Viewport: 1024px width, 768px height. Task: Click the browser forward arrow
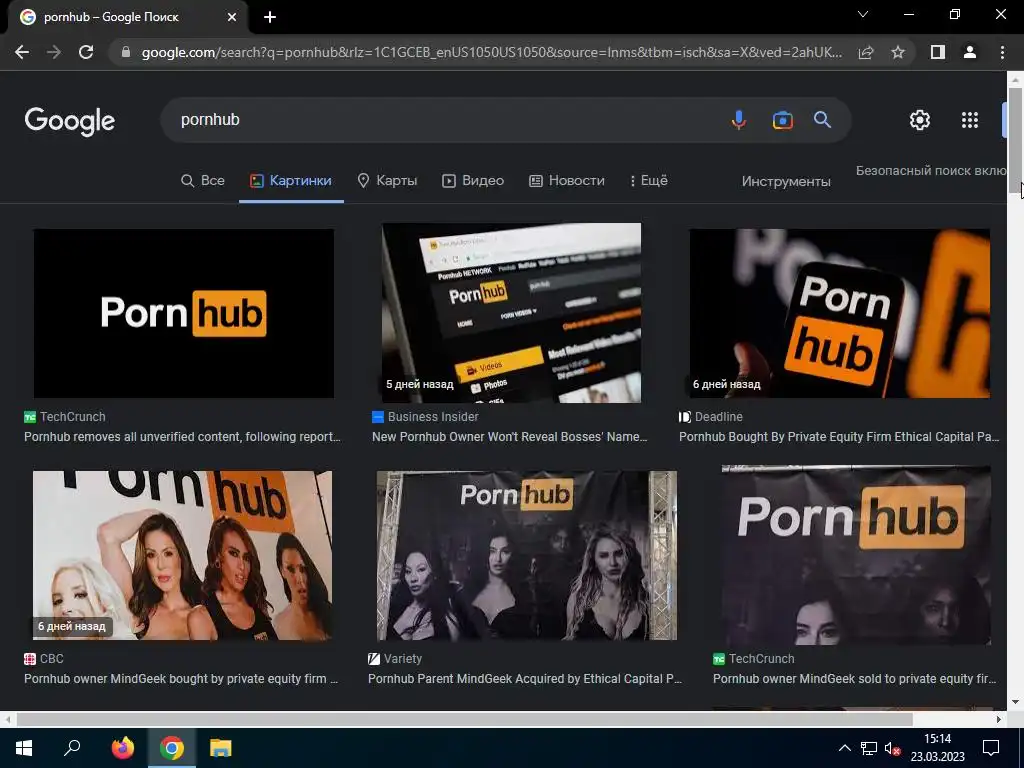pos(54,52)
